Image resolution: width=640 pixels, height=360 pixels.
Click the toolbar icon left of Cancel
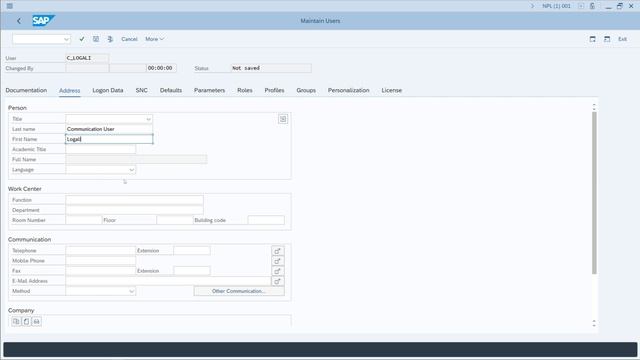tap(110, 39)
